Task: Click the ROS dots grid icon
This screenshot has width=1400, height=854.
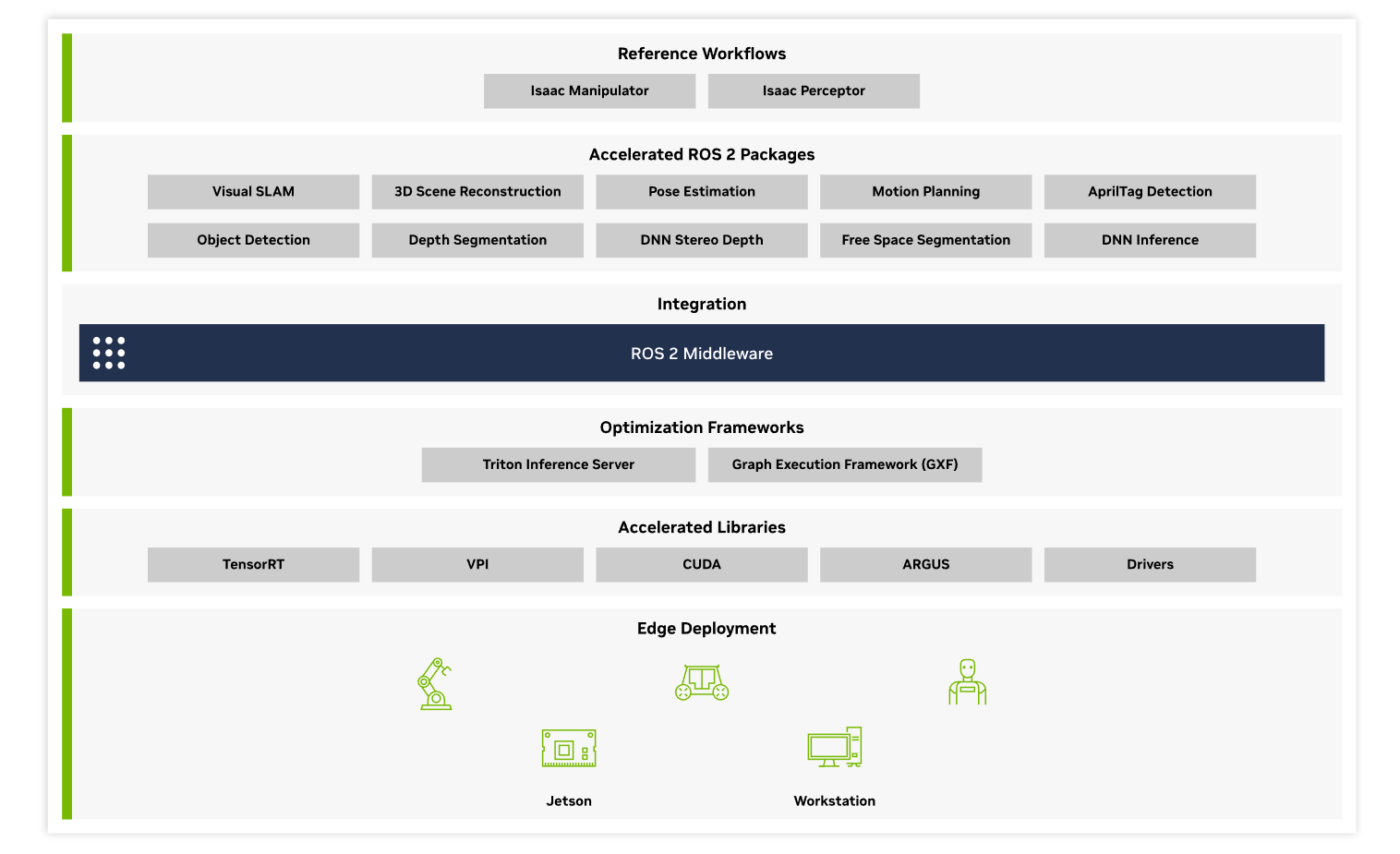Action: click(109, 353)
